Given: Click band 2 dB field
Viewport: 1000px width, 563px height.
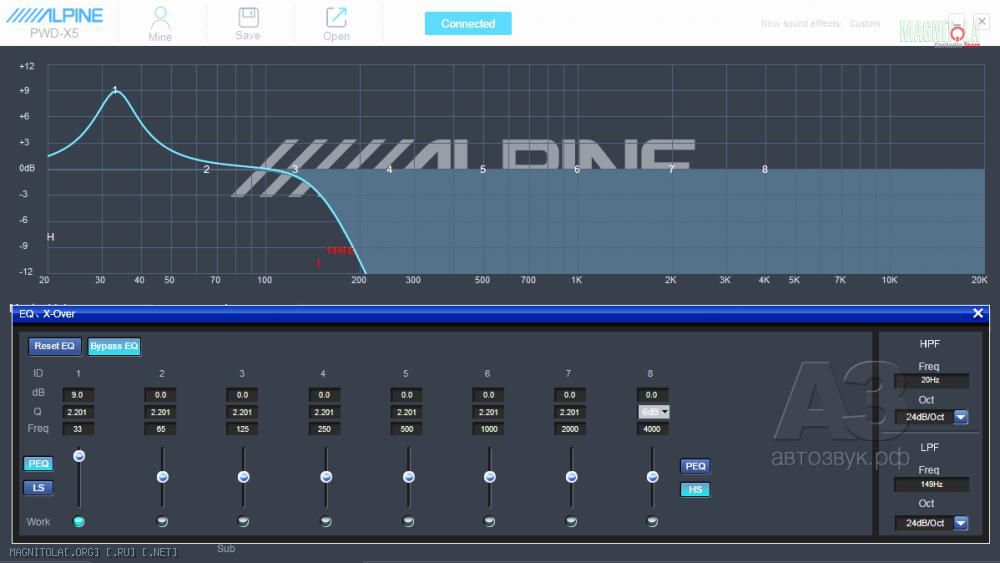Looking at the screenshot, I should [x=161, y=395].
